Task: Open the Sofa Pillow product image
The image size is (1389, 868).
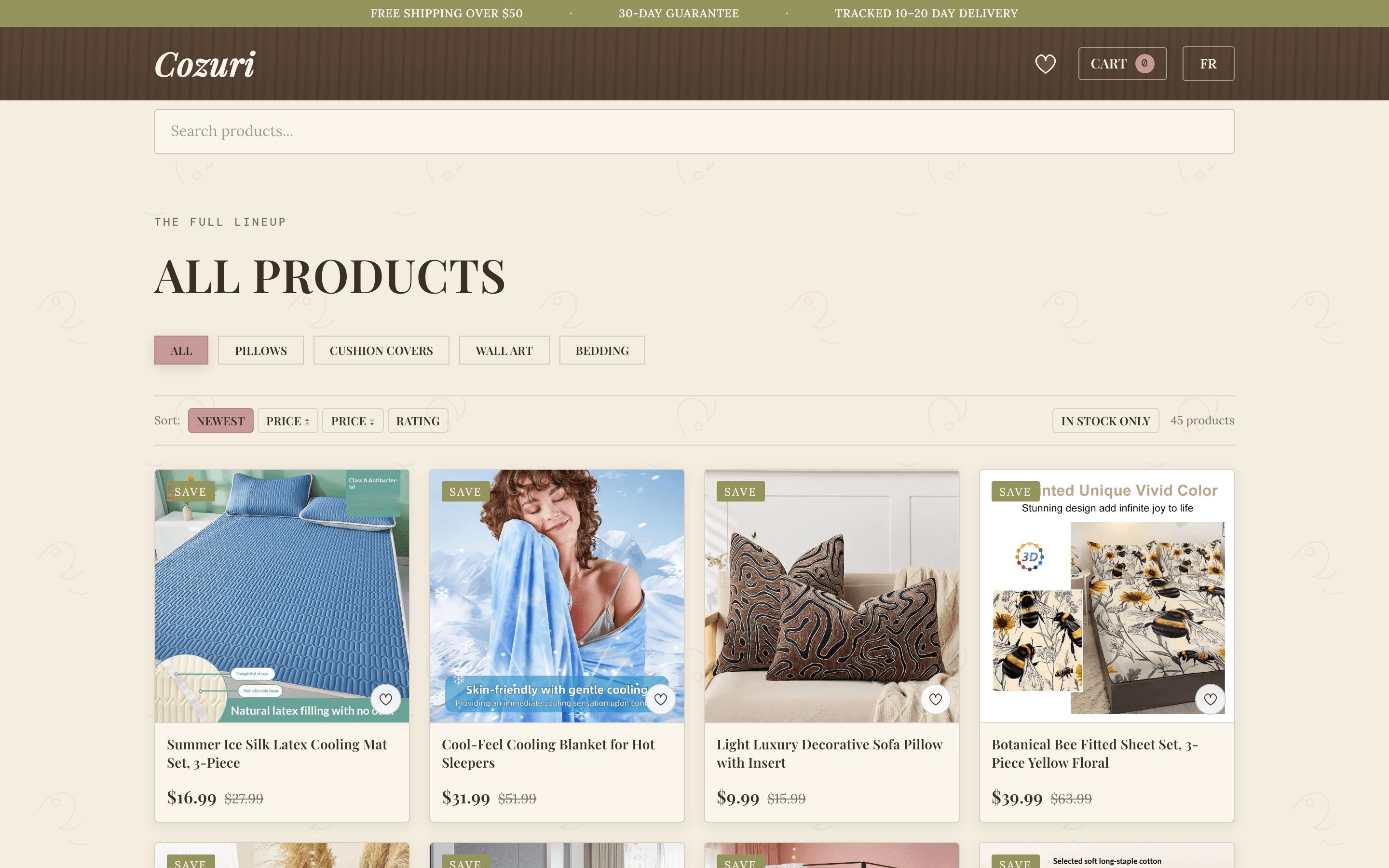Action: click(x=831, y=596)
